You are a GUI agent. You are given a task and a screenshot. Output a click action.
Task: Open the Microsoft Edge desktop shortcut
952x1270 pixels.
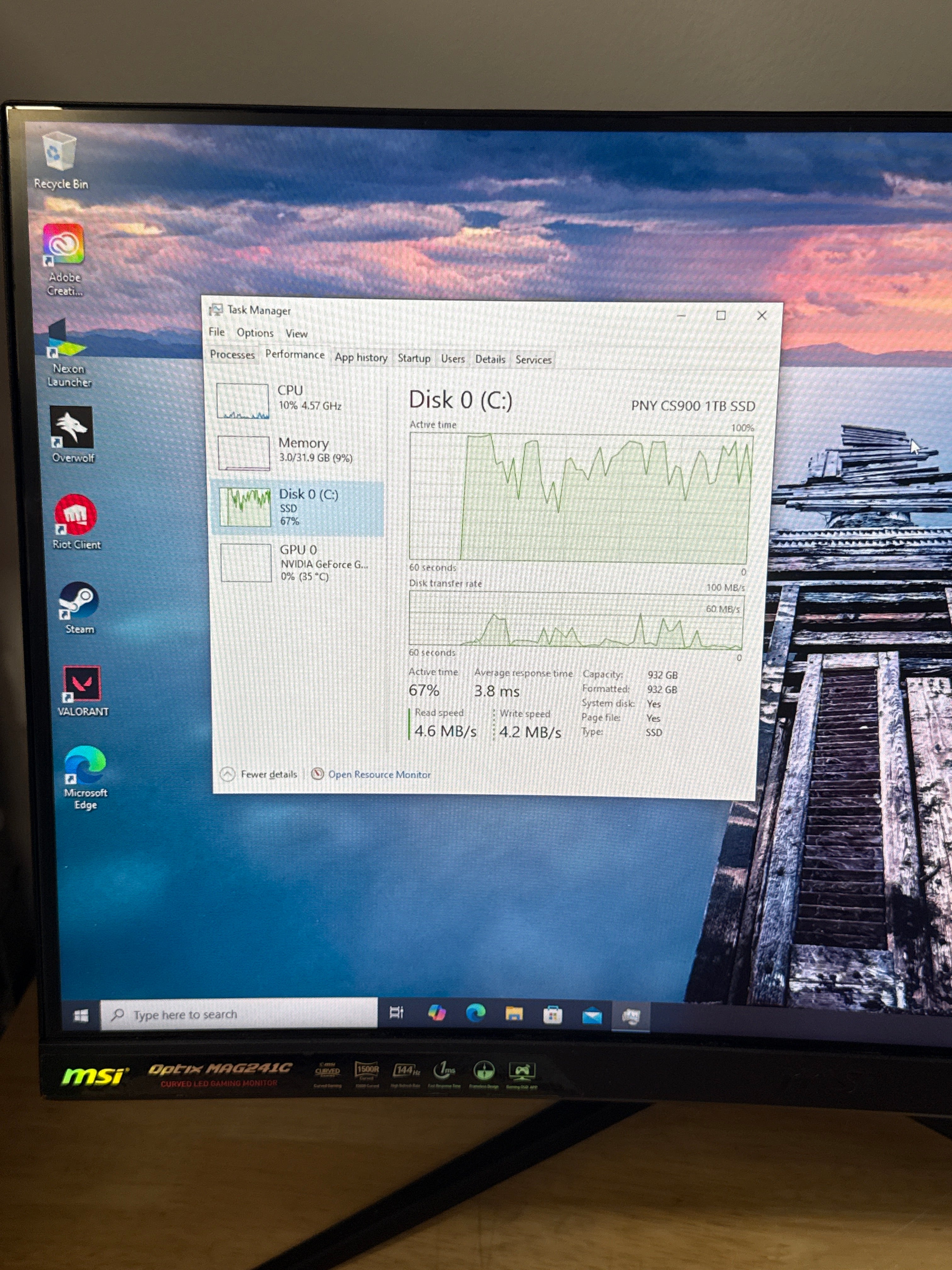[x=85, y=777]
